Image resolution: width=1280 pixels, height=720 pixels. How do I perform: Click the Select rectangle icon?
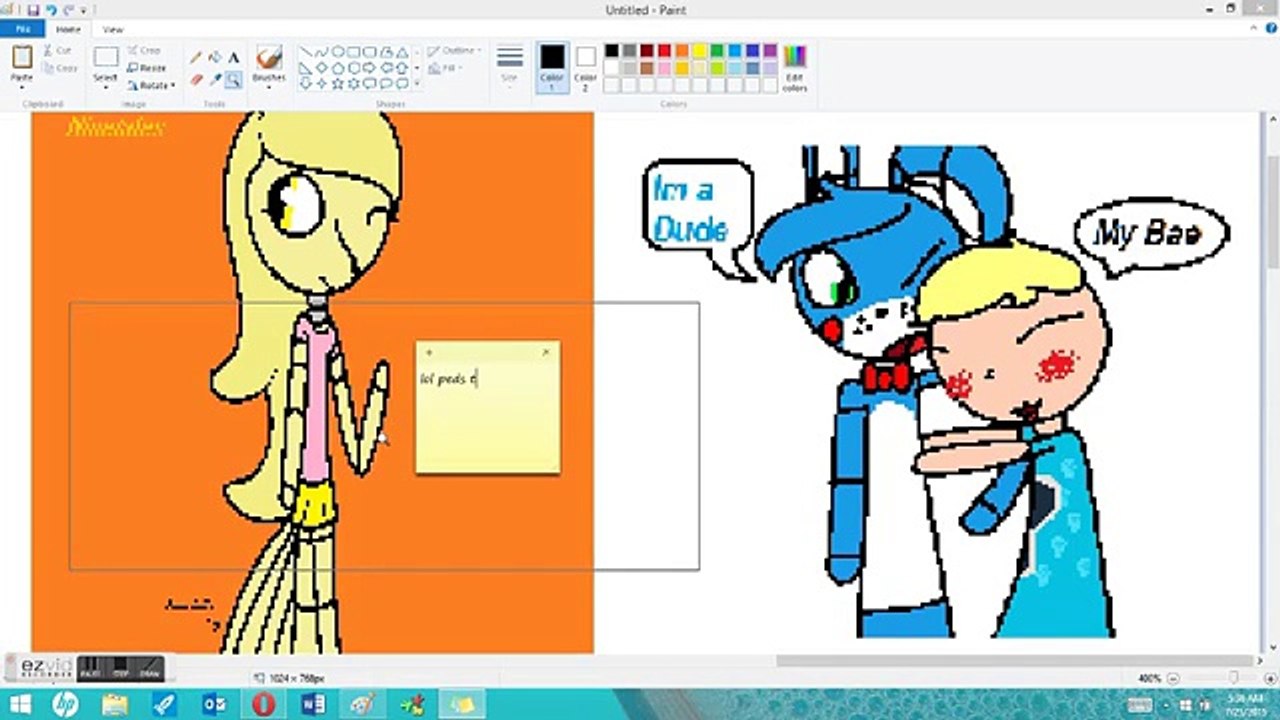pyautogui.click(x=106, y=57)
